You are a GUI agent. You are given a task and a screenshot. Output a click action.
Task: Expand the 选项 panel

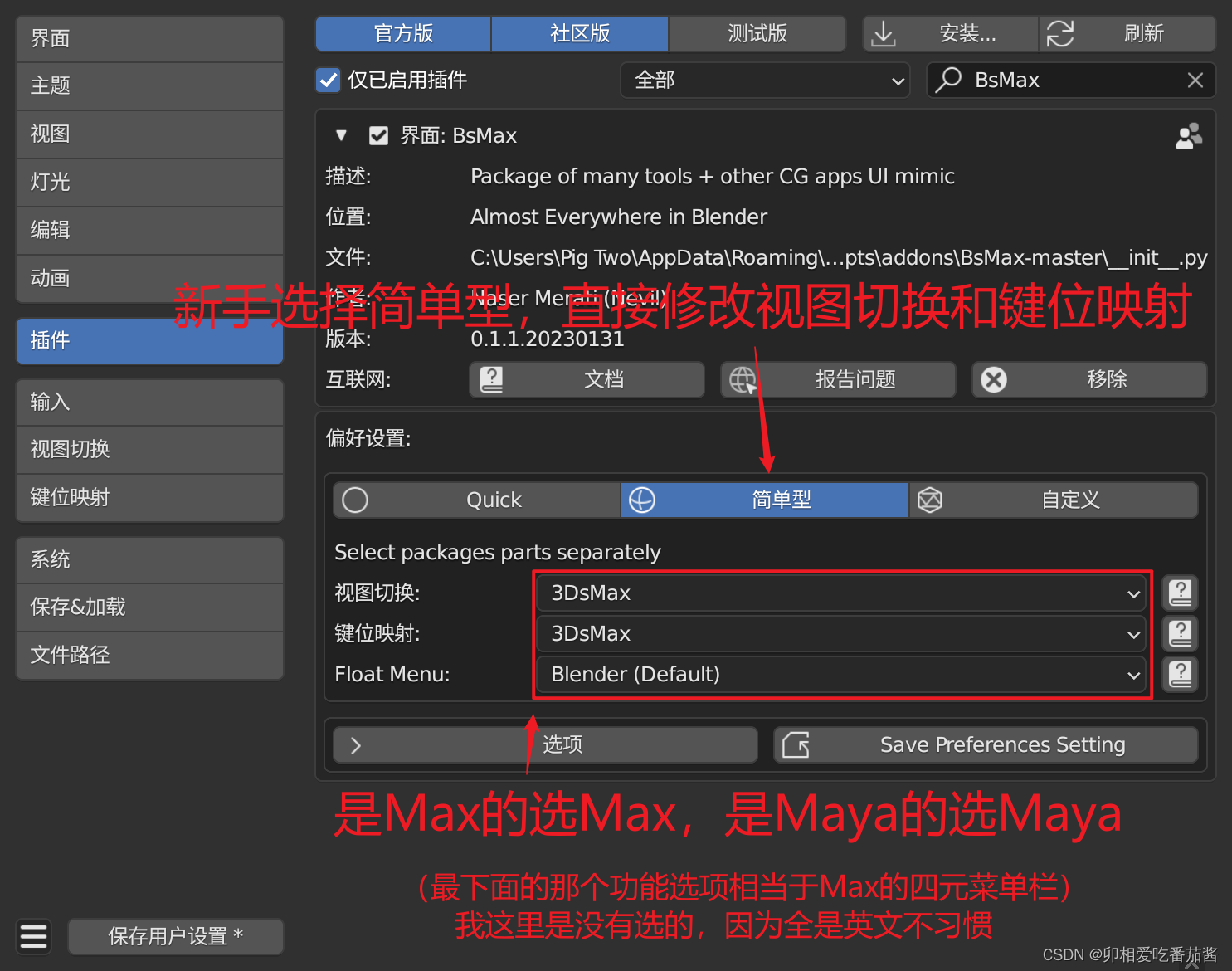[x=545, y=745]
